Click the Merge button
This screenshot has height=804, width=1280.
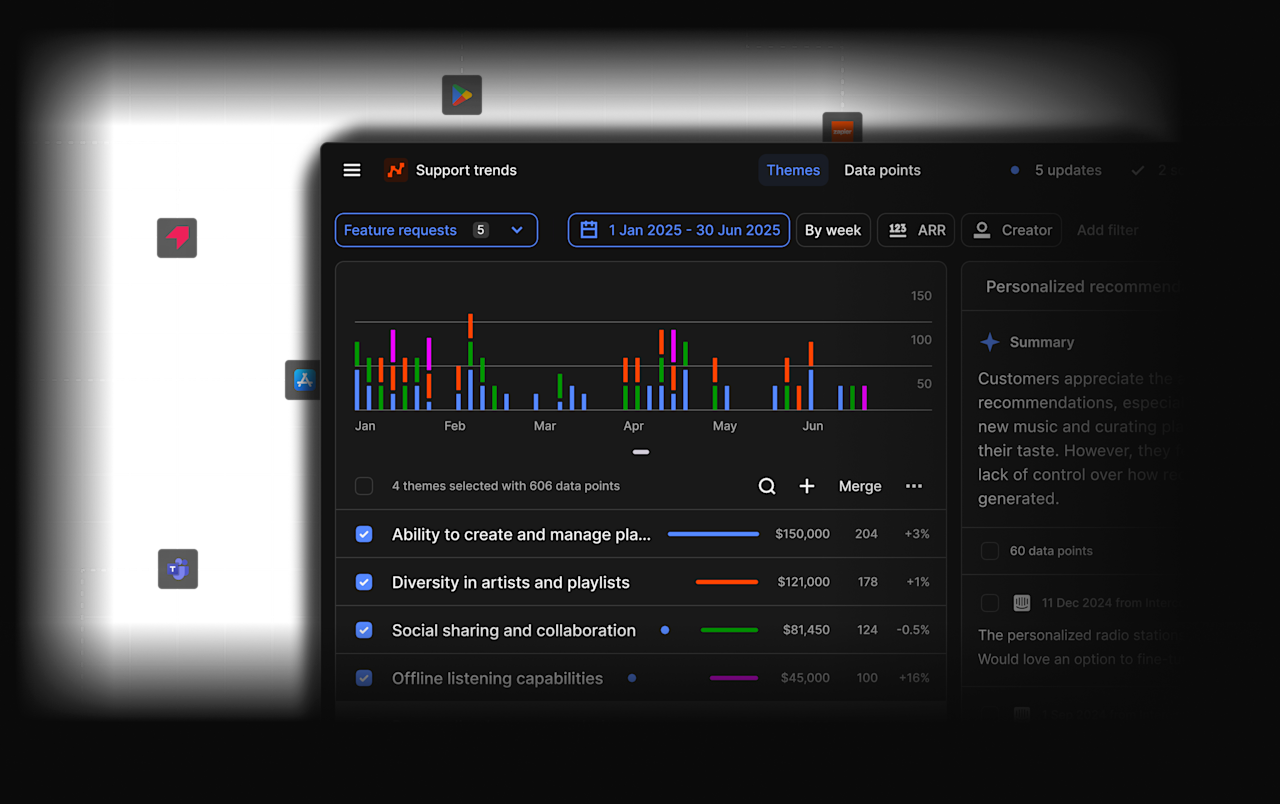pos(860,486)
